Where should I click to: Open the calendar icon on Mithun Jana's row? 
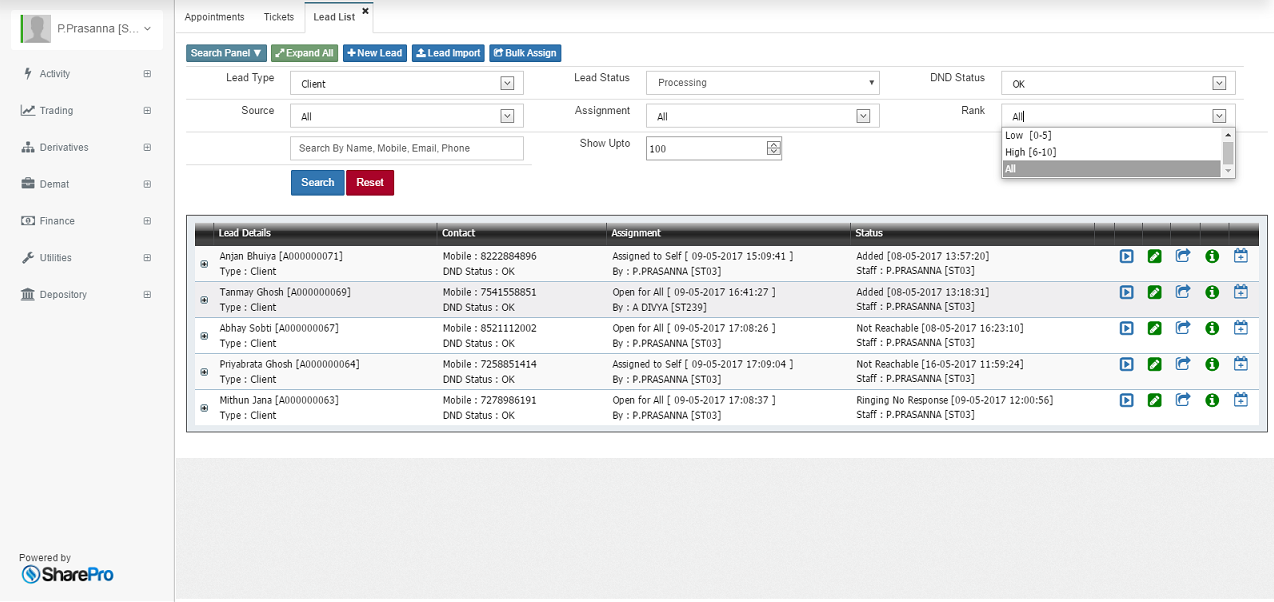pyautogui.click(x=1240, y=400)
